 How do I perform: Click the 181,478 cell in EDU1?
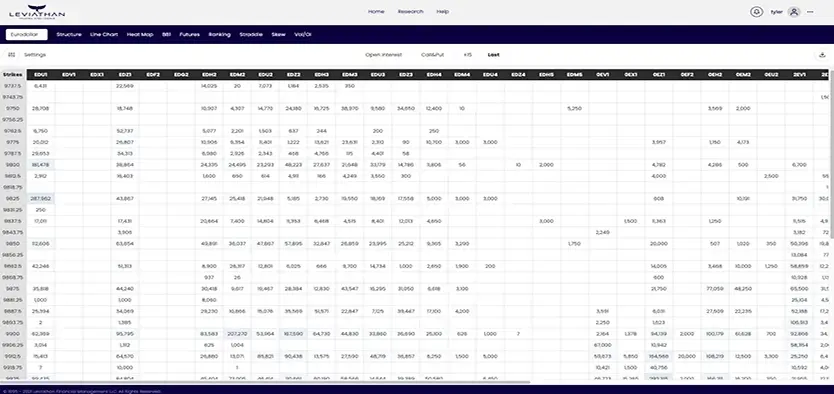(x=41, y=165)
